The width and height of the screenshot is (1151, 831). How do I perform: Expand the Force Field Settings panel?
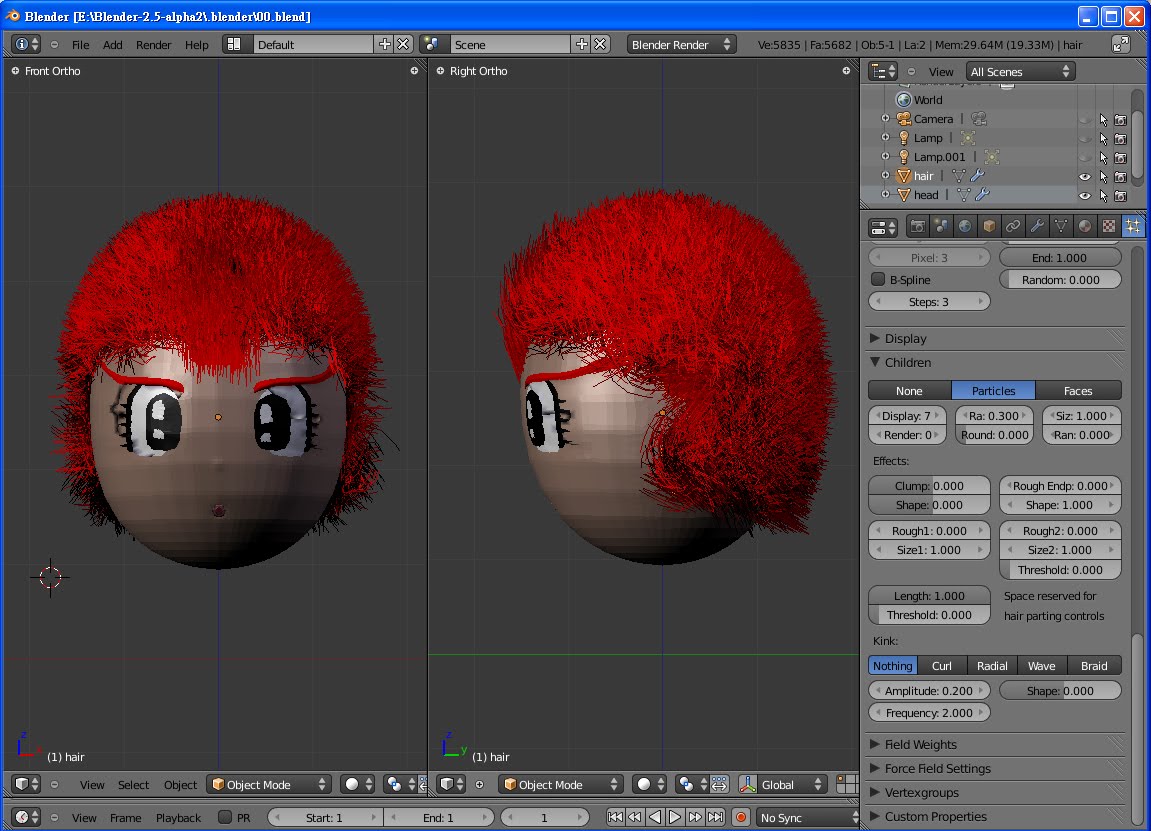pyautogui.click(x=875, y=769)
